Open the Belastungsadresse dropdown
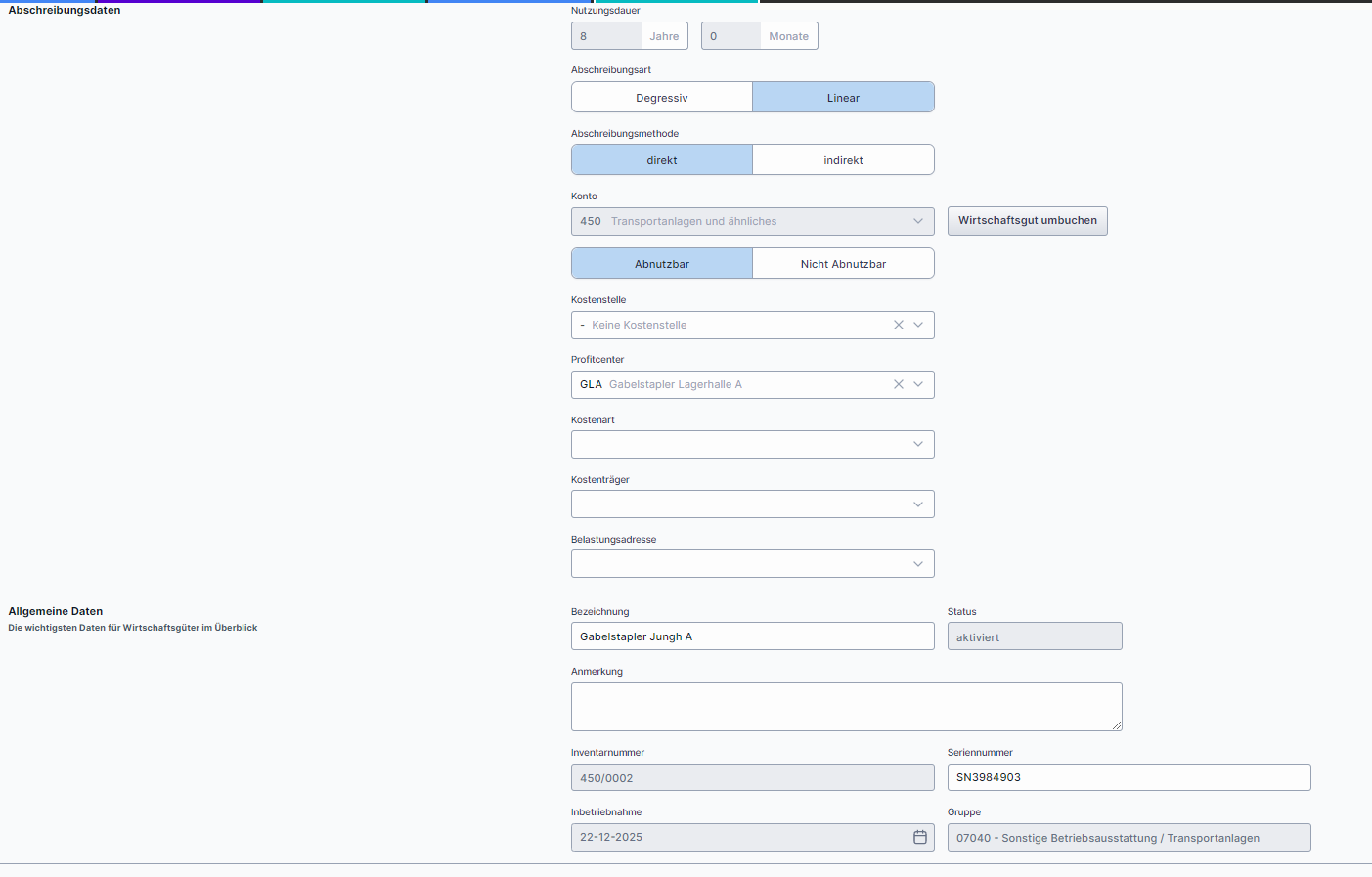 pyautogui.click(x=752, y=564)
